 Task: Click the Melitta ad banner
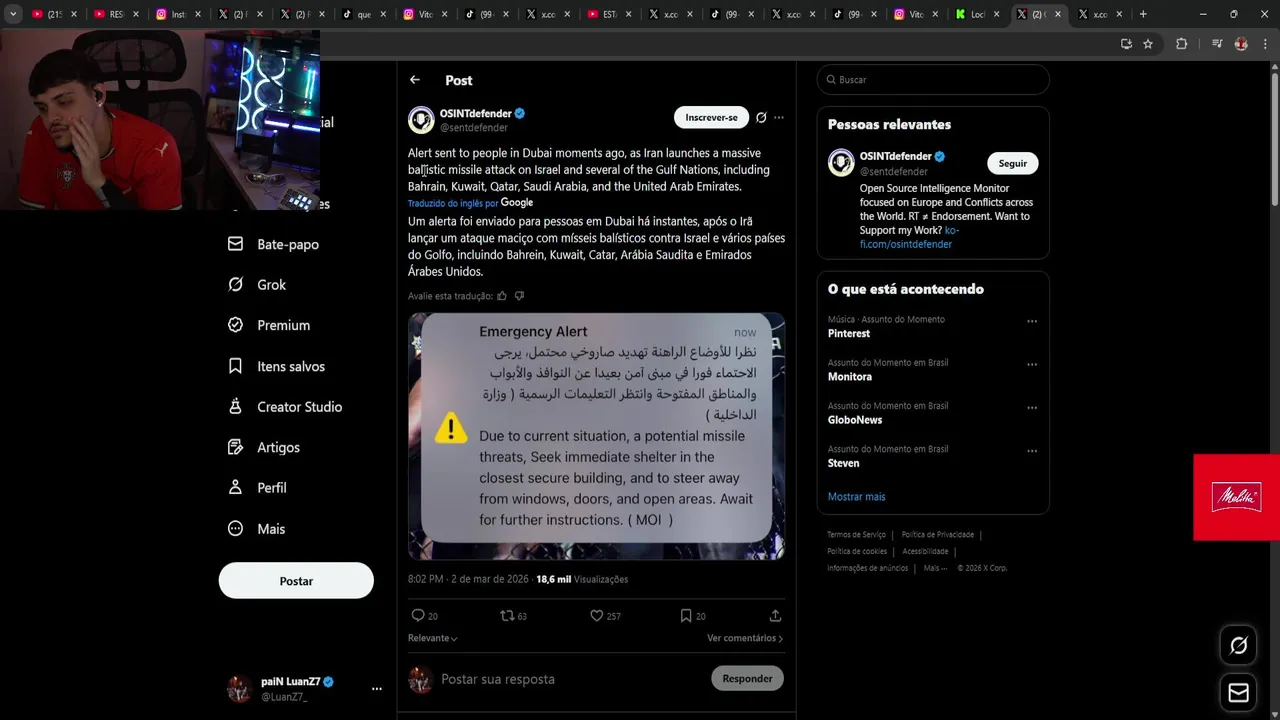[1236, 497]
